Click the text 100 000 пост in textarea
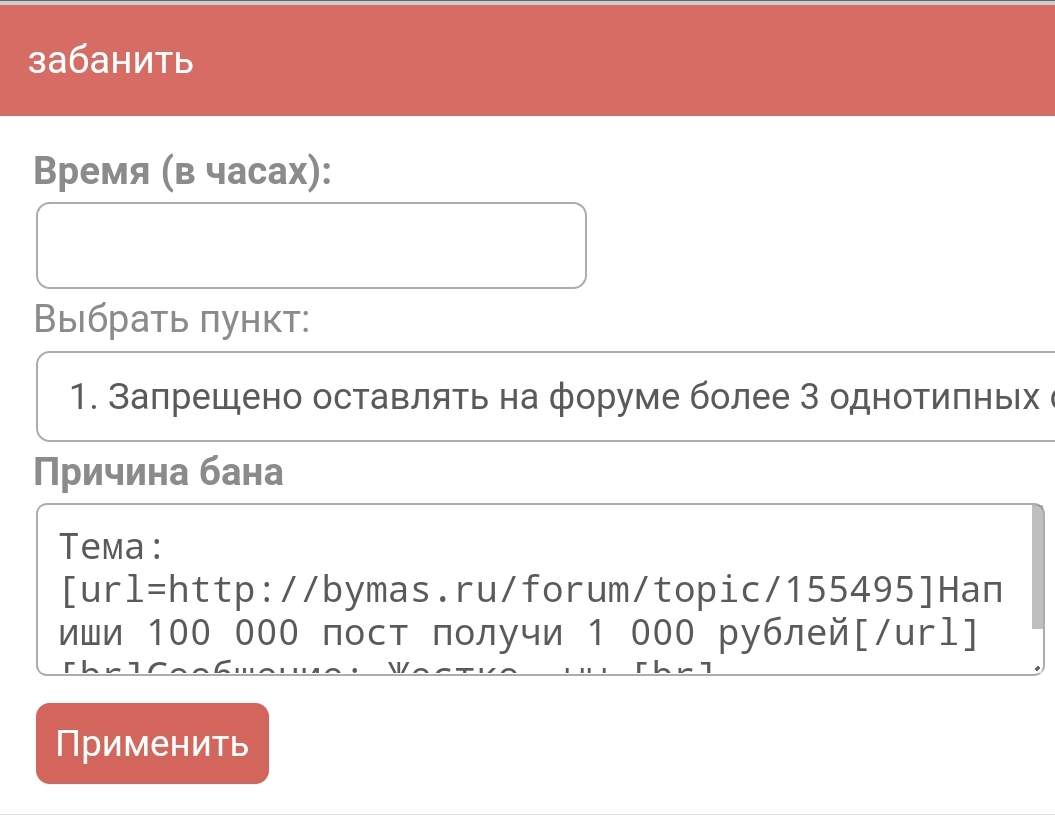The width and height of the screenshot is (1055, 815). 278,633
